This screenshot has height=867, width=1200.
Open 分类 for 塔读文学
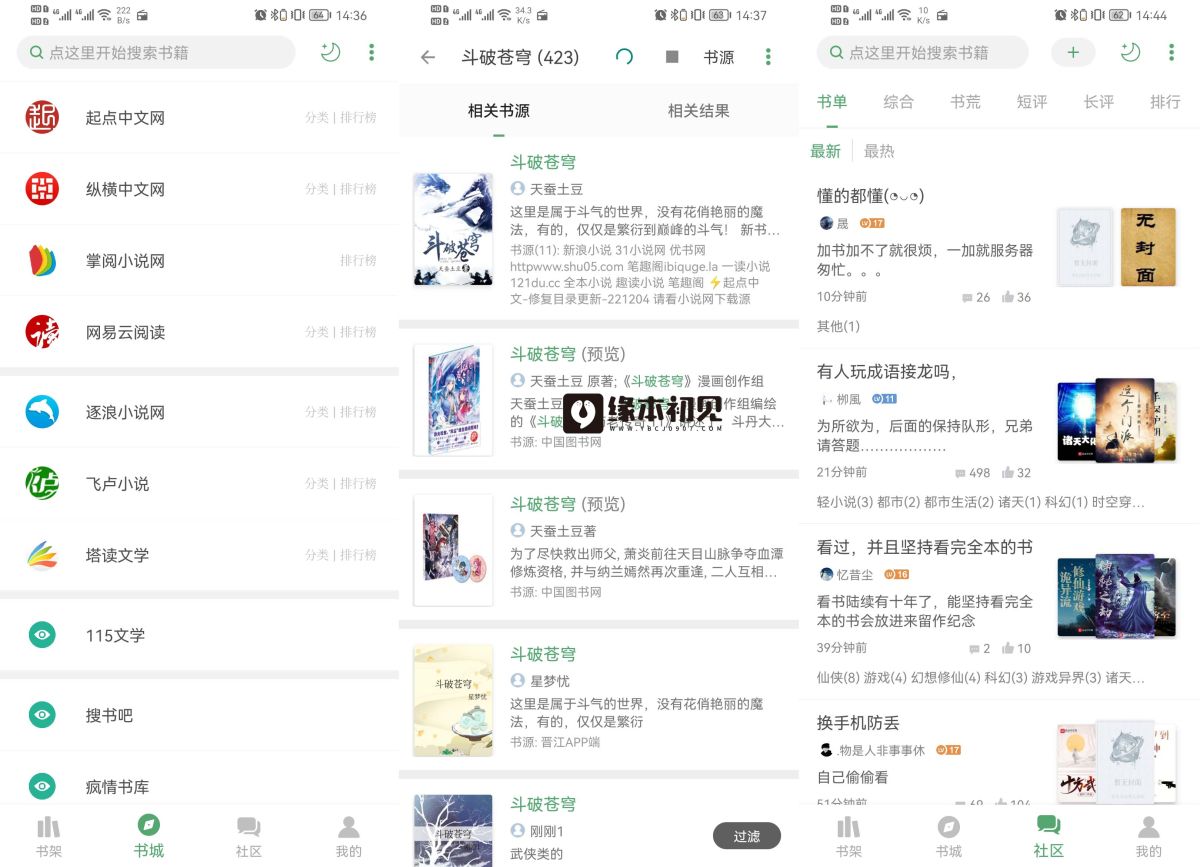pos(317,555)
